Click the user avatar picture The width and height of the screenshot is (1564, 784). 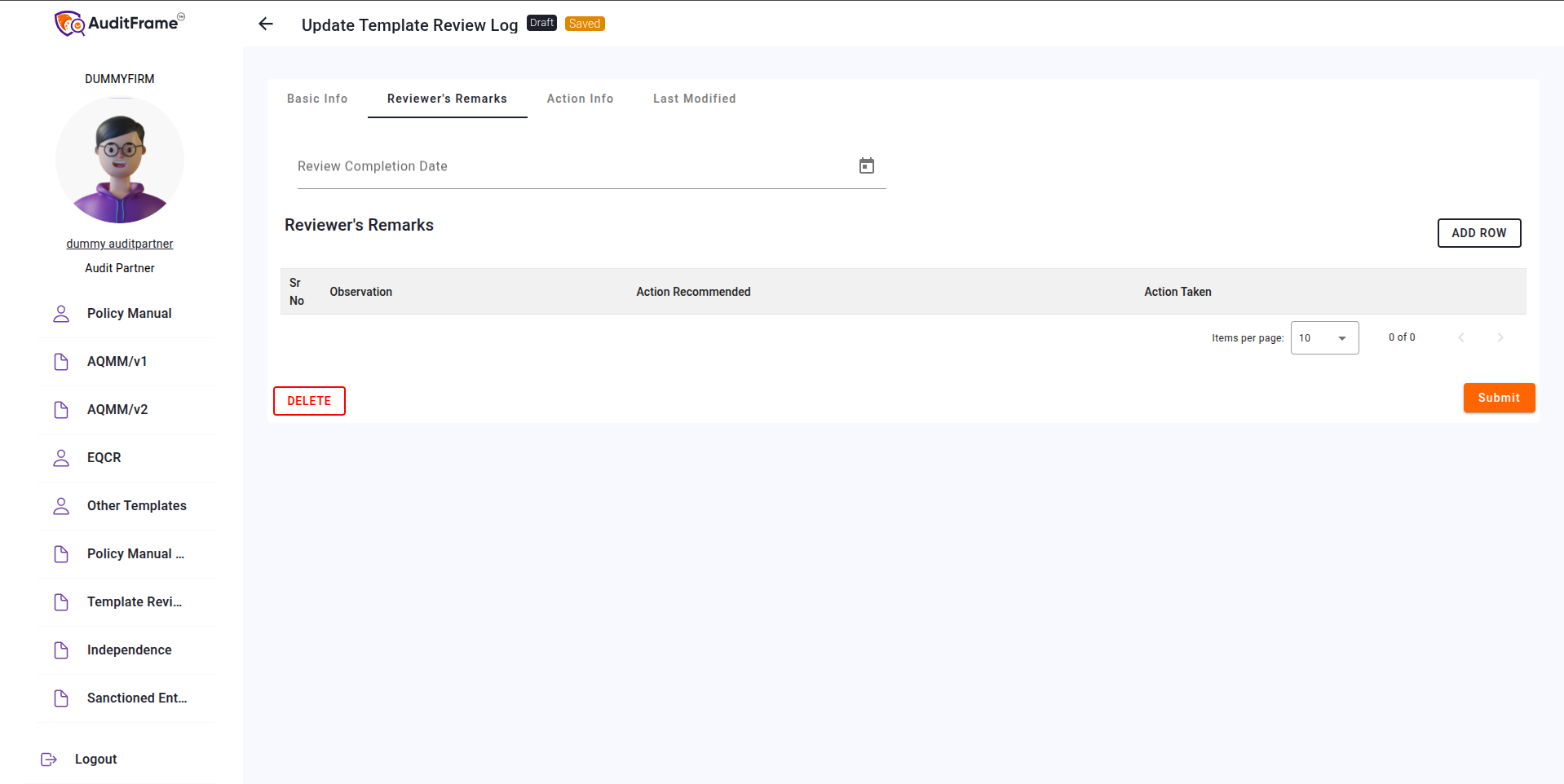120,160
